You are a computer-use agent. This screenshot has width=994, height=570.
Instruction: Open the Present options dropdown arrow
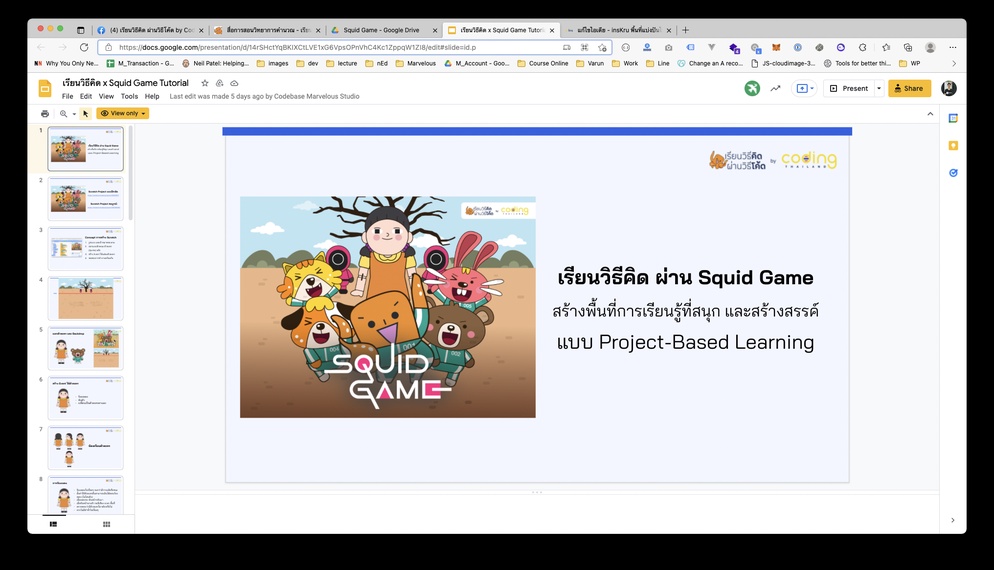879,88
